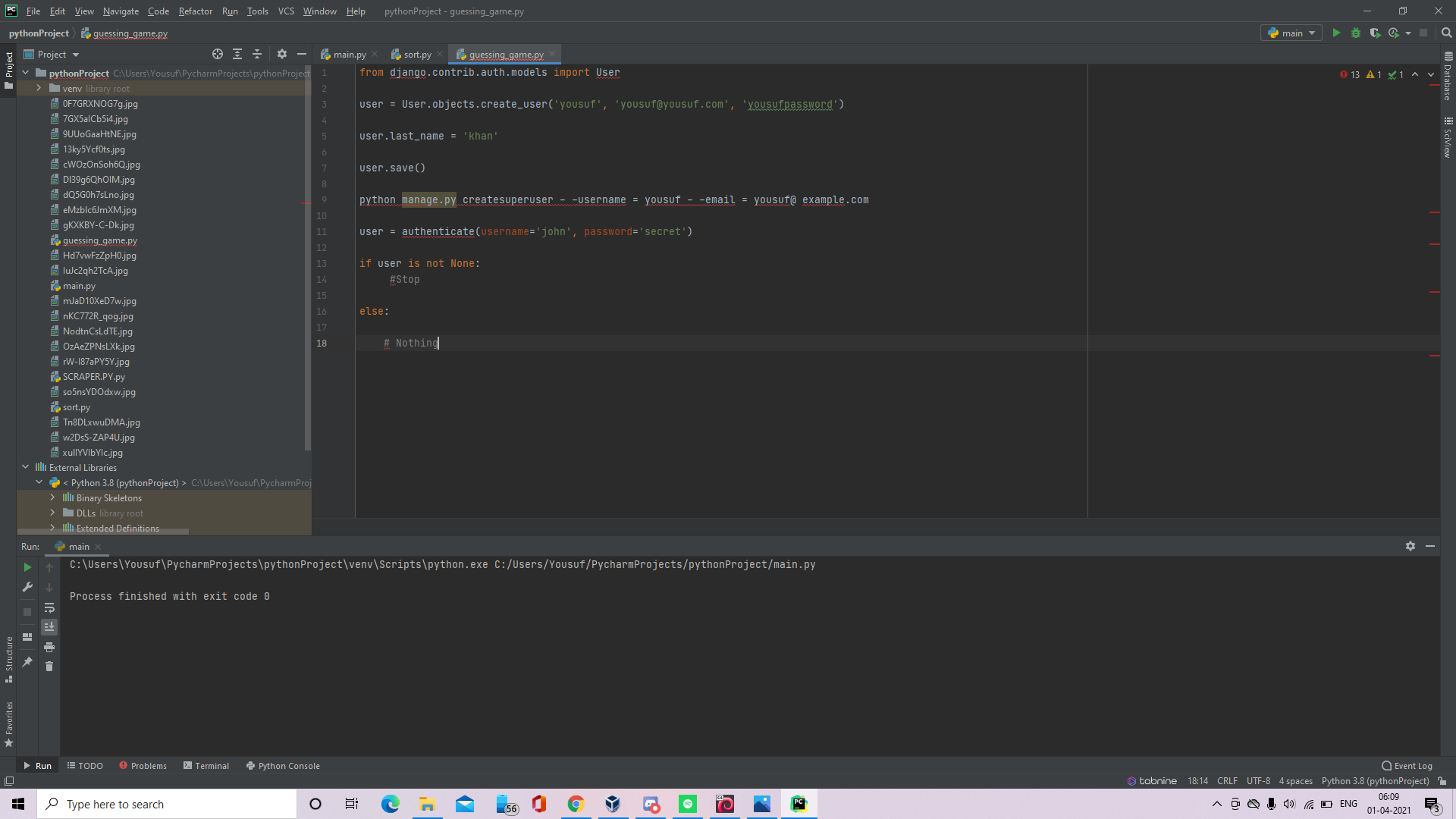Viewport: 1456px width, 819px height.
Task: Open the Refactor menu
Action: pyautogui.click(x=195, y=11)
